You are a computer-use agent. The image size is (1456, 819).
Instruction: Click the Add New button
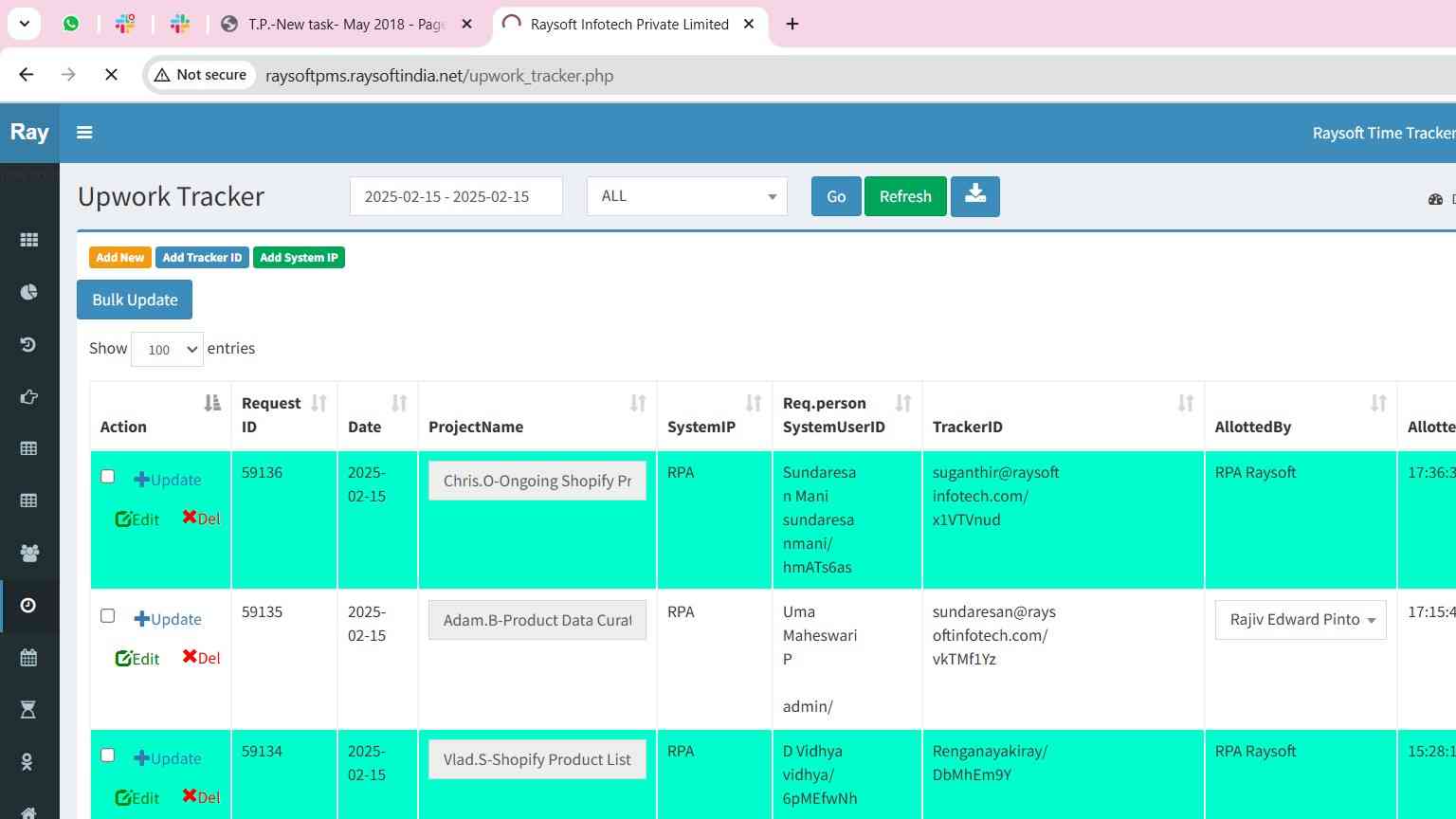[x=120, y=258]
